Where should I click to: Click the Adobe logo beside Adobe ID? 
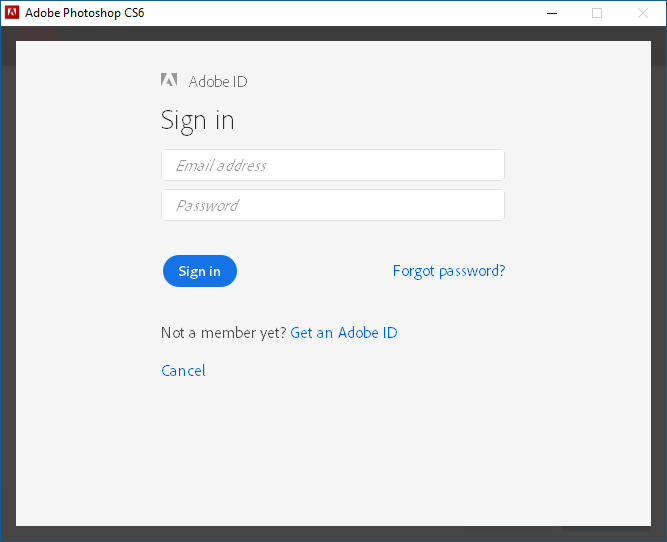coord(169,80)
